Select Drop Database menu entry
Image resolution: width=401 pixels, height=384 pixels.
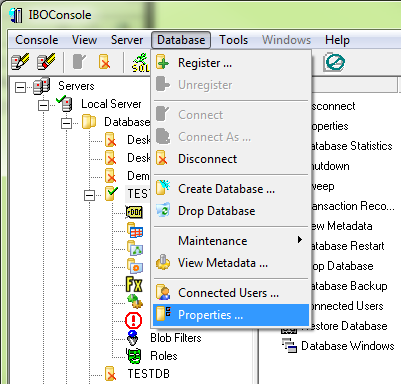point(232,211)
